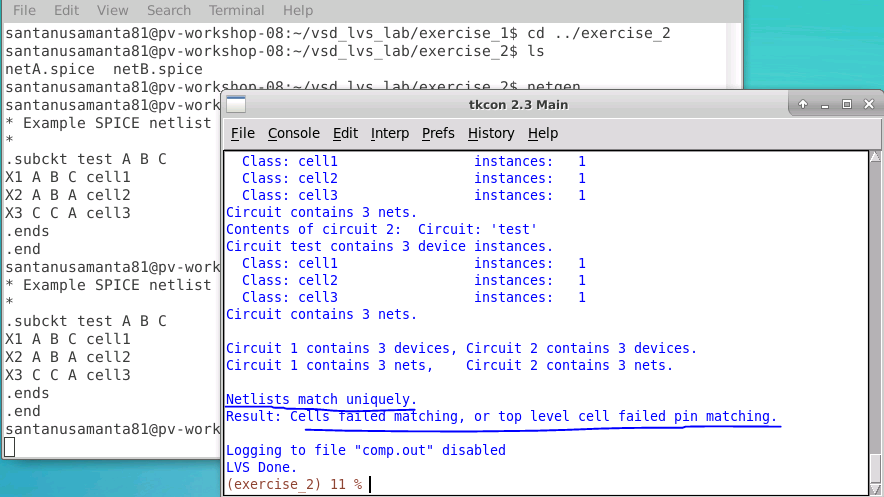884x497 pixels.
Task: Open the Prefs menu in tkcon
Action: click(x=438, y=134)
